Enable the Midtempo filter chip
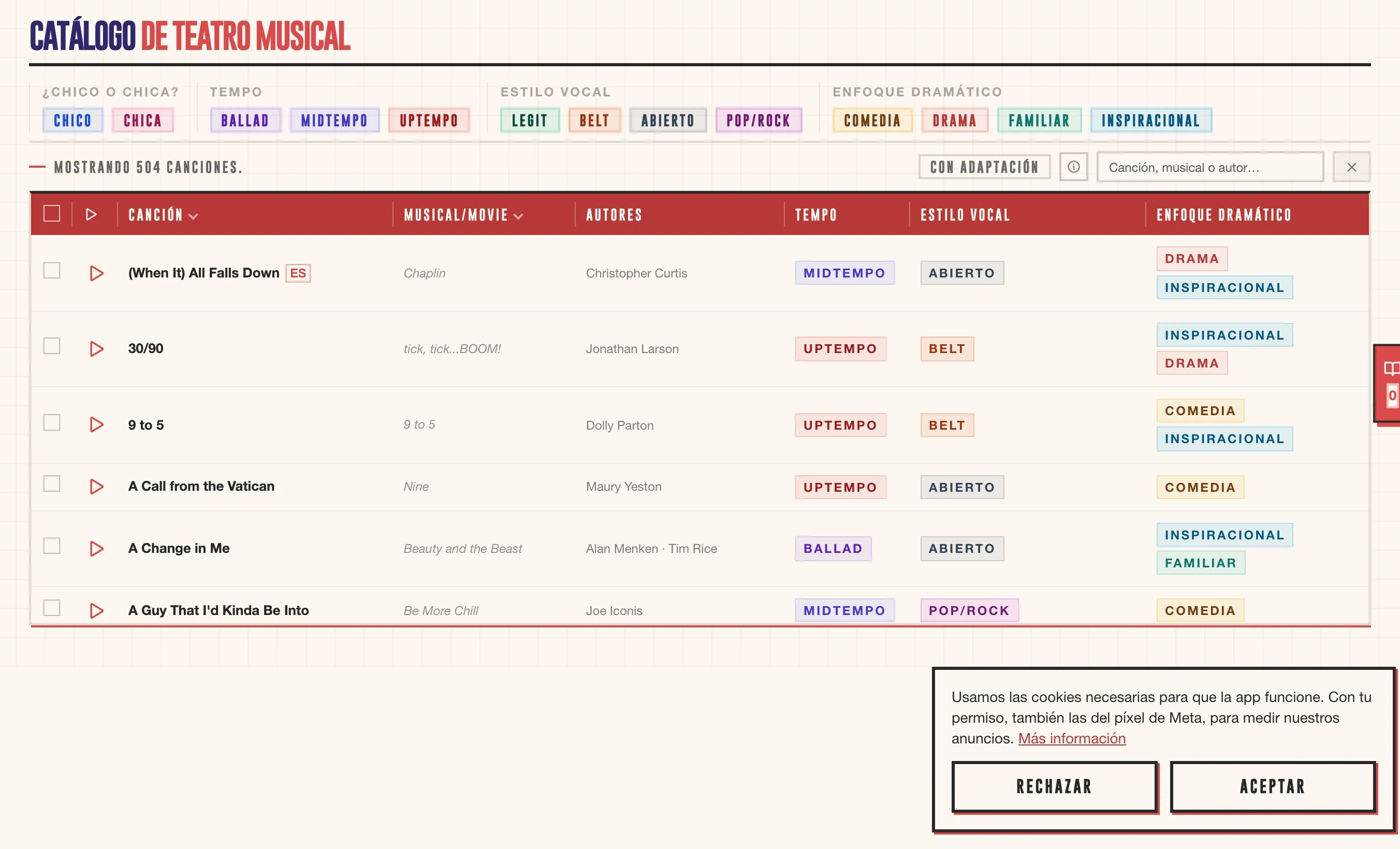This screenshot has height=849, width=1400. click(334, 121)
